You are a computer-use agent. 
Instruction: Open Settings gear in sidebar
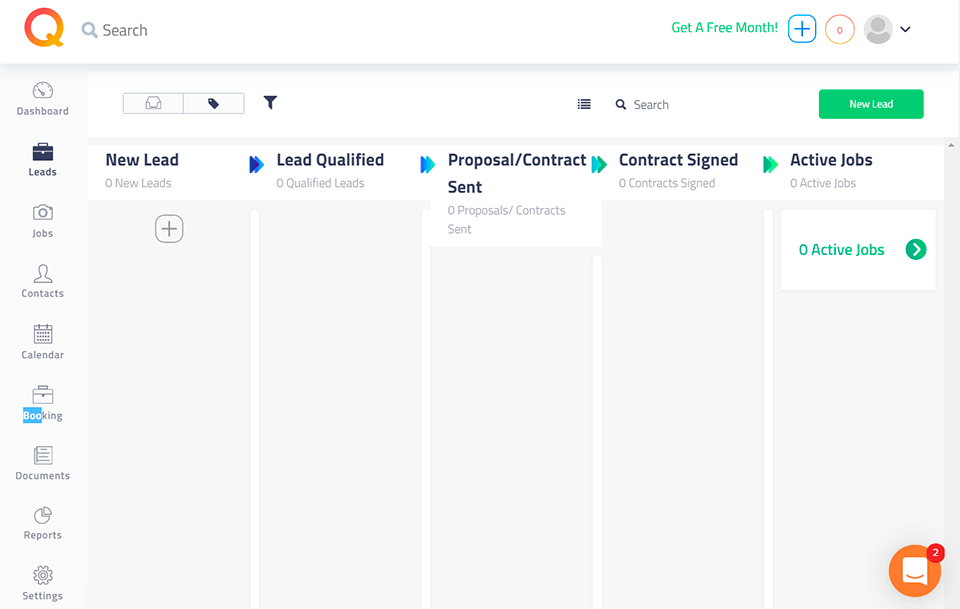point(42,583)
